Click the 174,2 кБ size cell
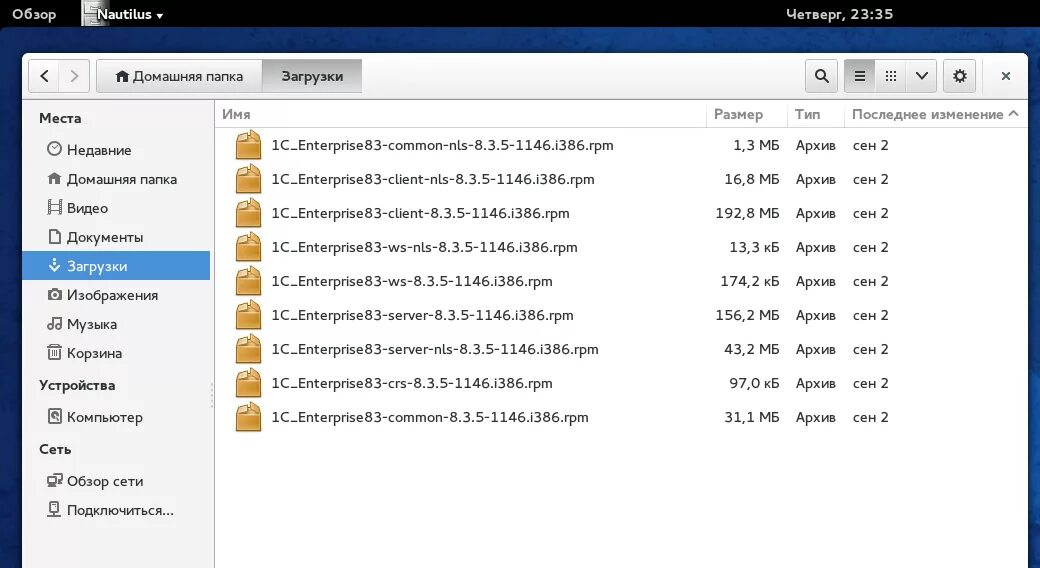Image resolution: width=1040 pixels, height=568 pixels. [x=749, y=281]
